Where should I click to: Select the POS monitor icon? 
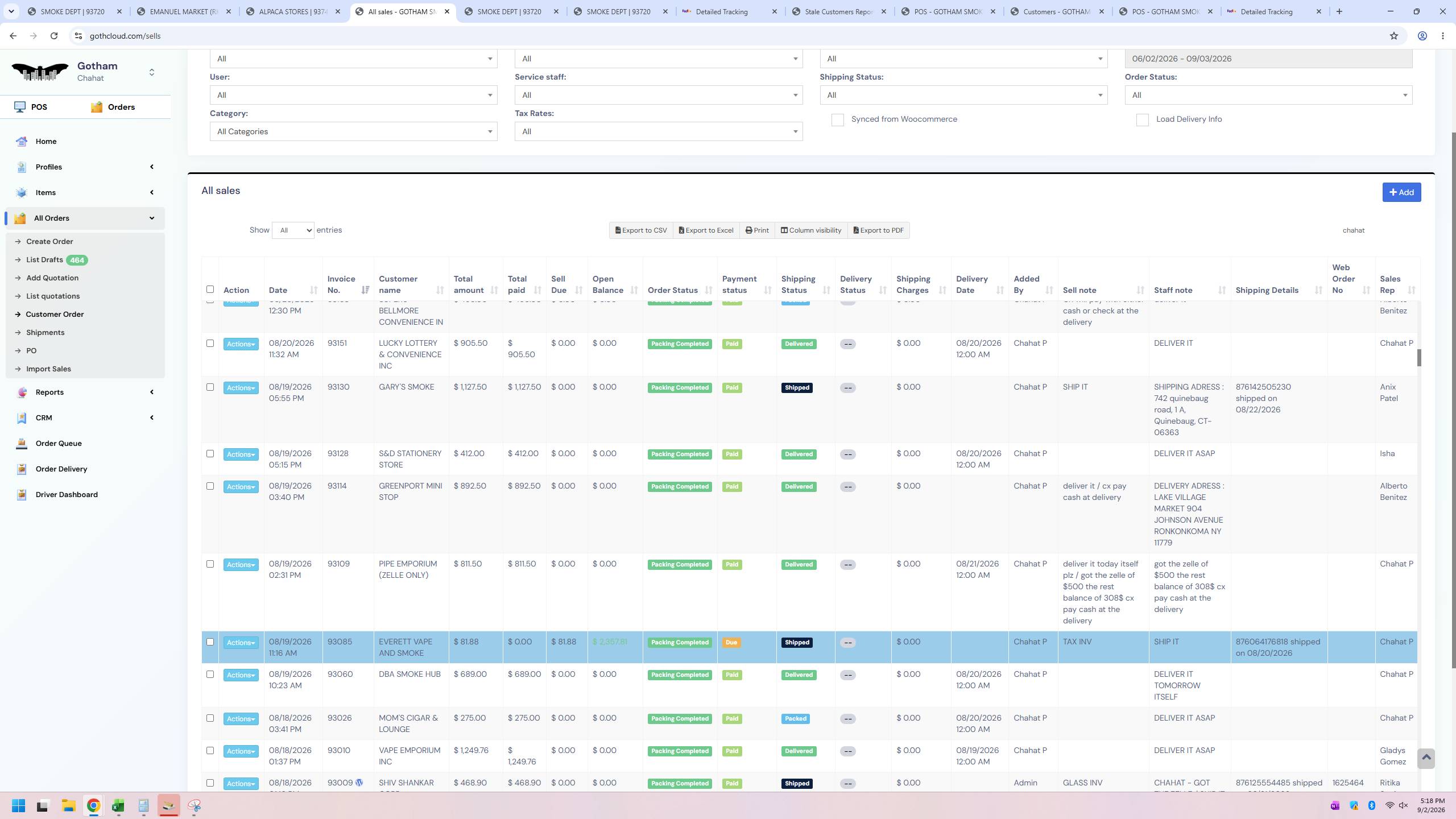coord(20,107)
